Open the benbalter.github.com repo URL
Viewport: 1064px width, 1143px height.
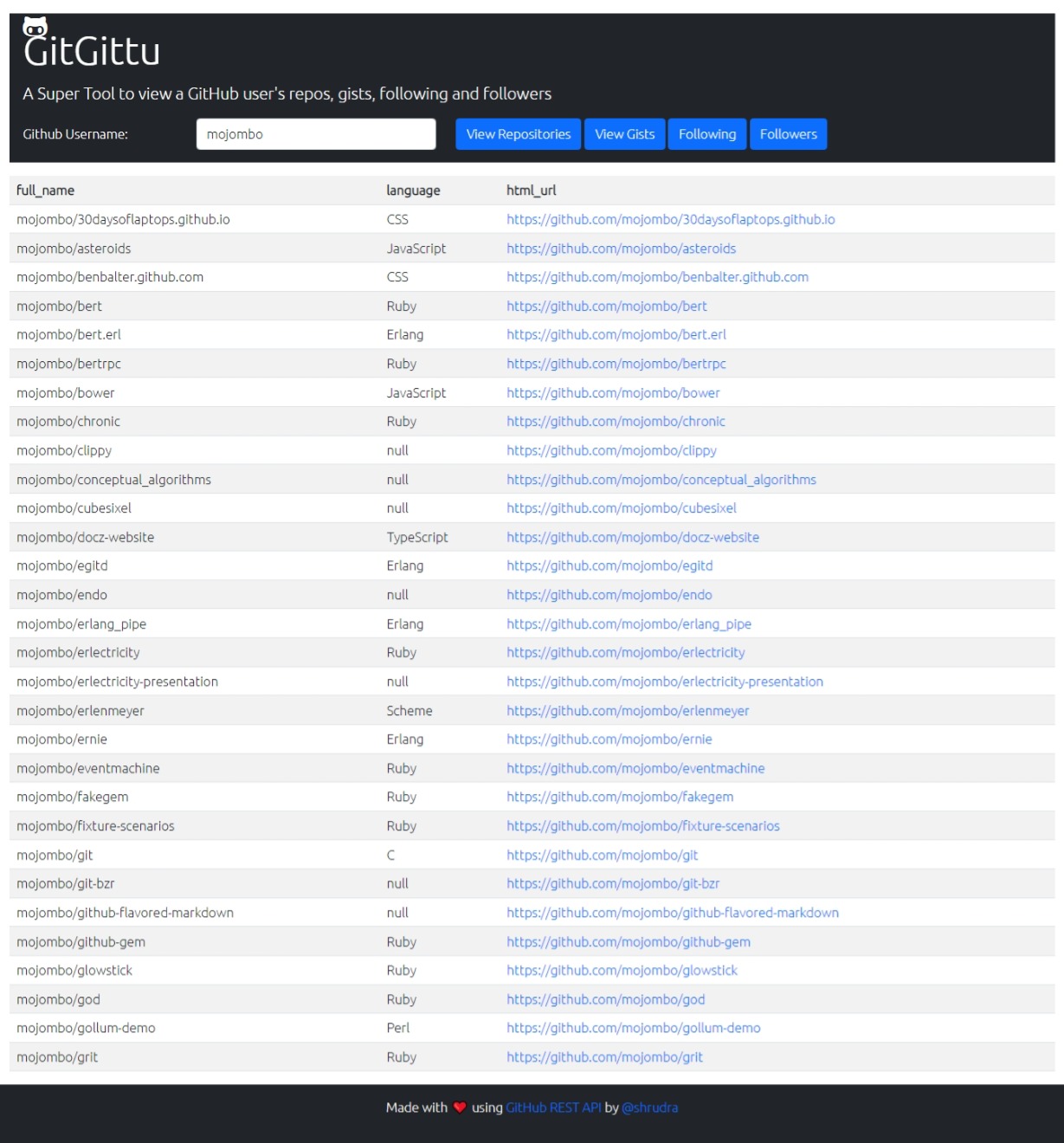click(658, 277)
